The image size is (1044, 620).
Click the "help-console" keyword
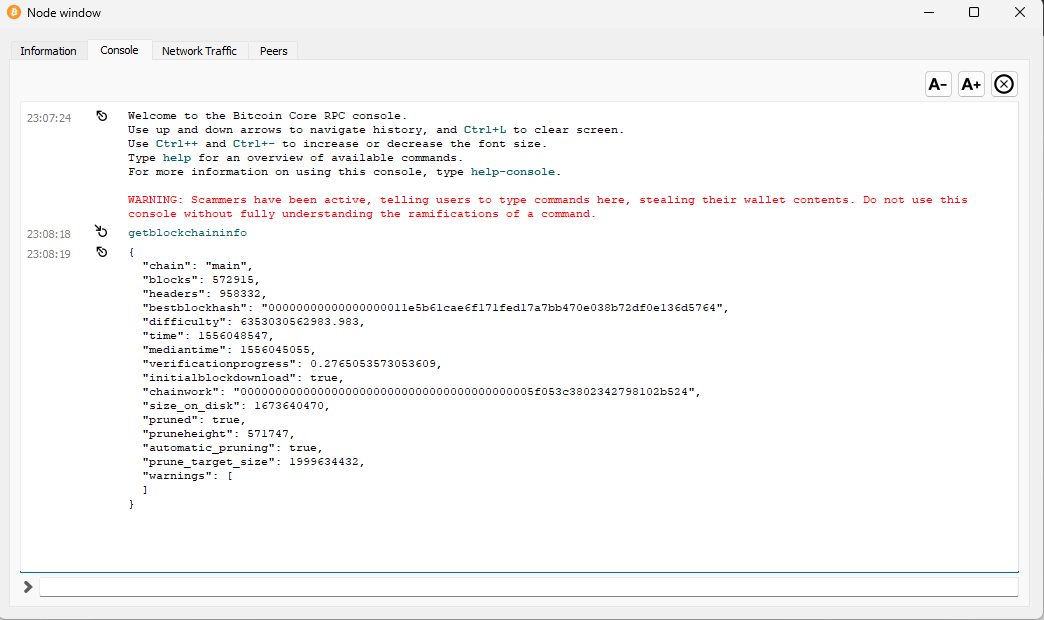pos(513,172)
